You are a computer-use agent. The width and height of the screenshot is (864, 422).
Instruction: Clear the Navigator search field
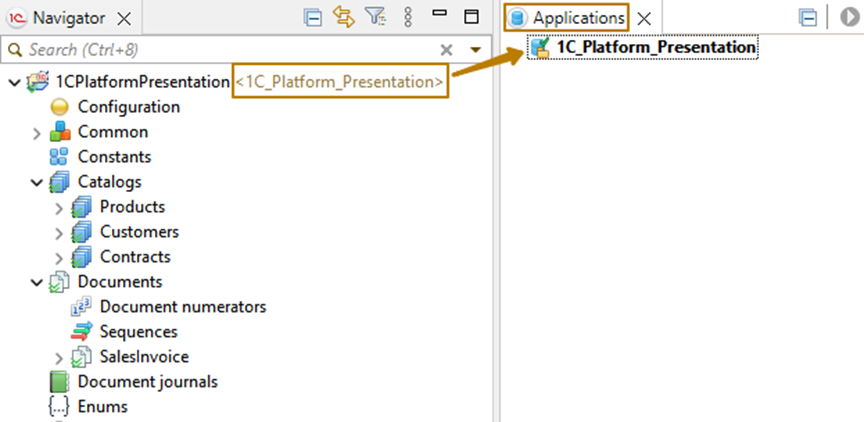pos(447,49)
